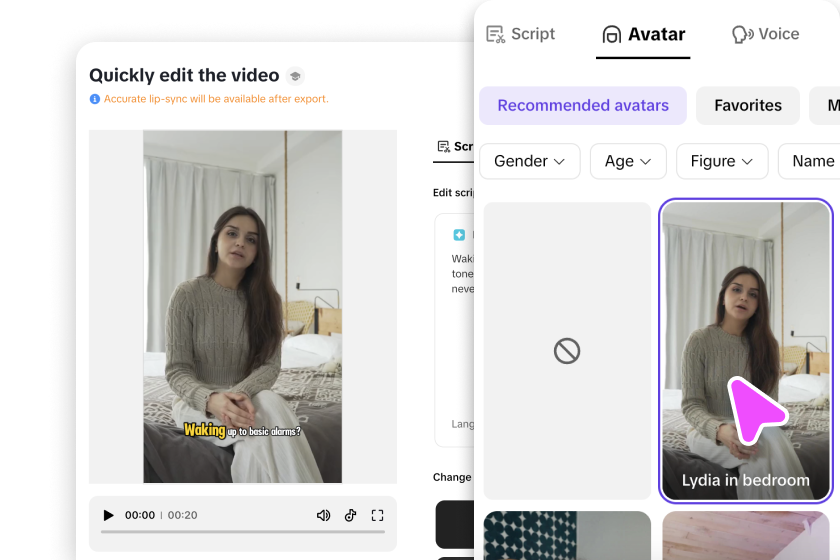Viewport: 840px width, 560px height.
Task: Show Favorites avatars
Action: [748, 106]
